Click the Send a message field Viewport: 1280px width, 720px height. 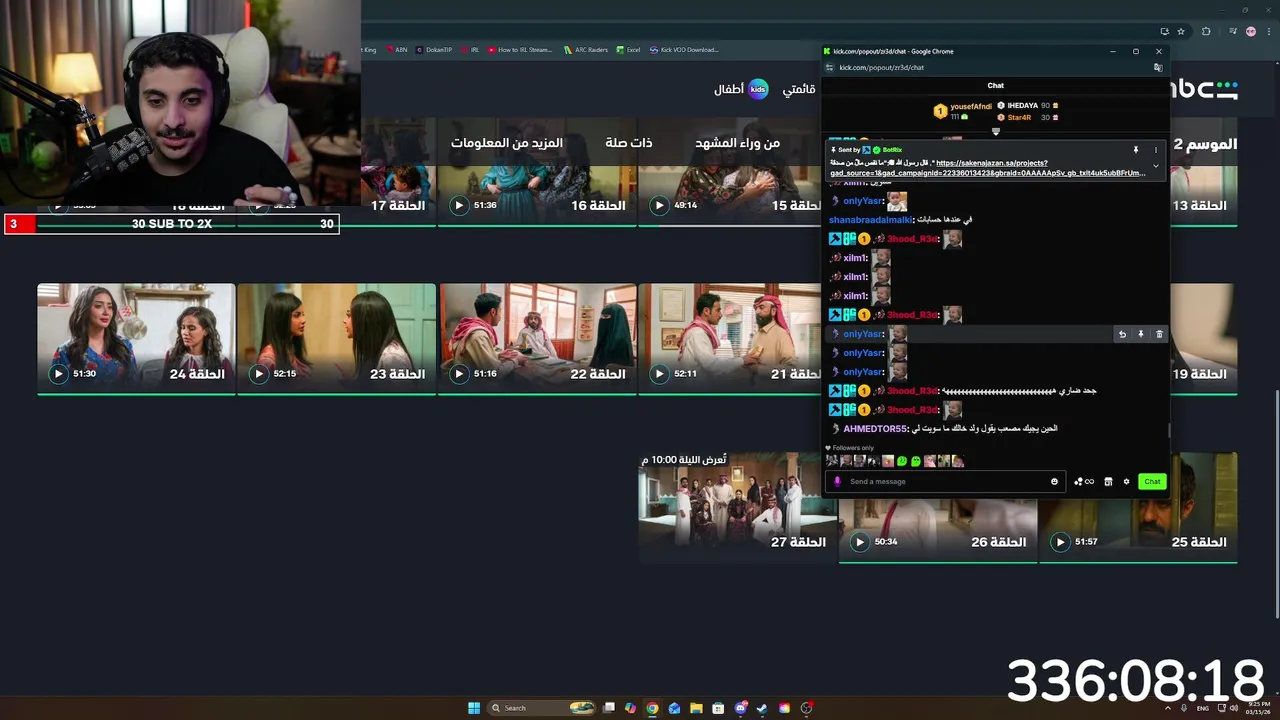(946, 481)
